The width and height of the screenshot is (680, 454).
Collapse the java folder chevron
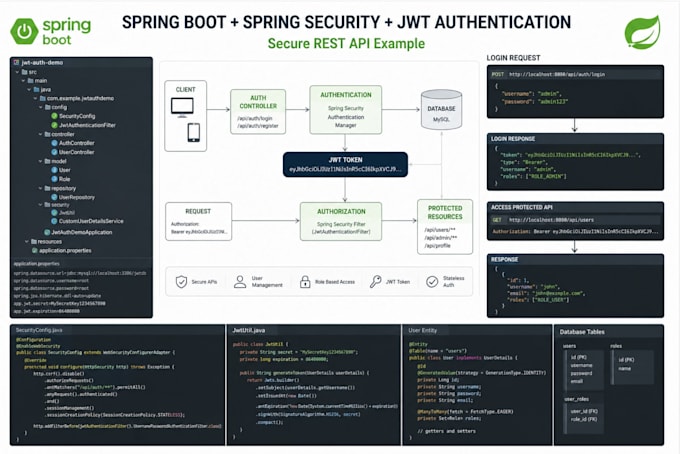pyautogui.click(x=29, y=89)
